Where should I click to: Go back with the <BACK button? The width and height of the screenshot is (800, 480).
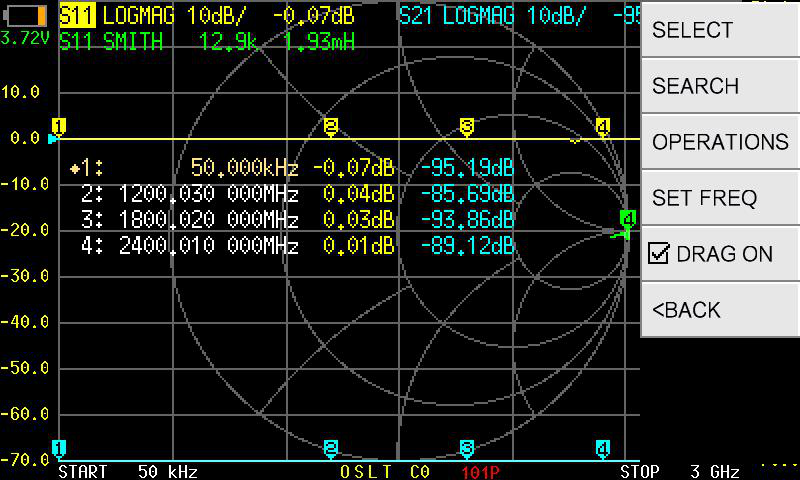[720, 310]
